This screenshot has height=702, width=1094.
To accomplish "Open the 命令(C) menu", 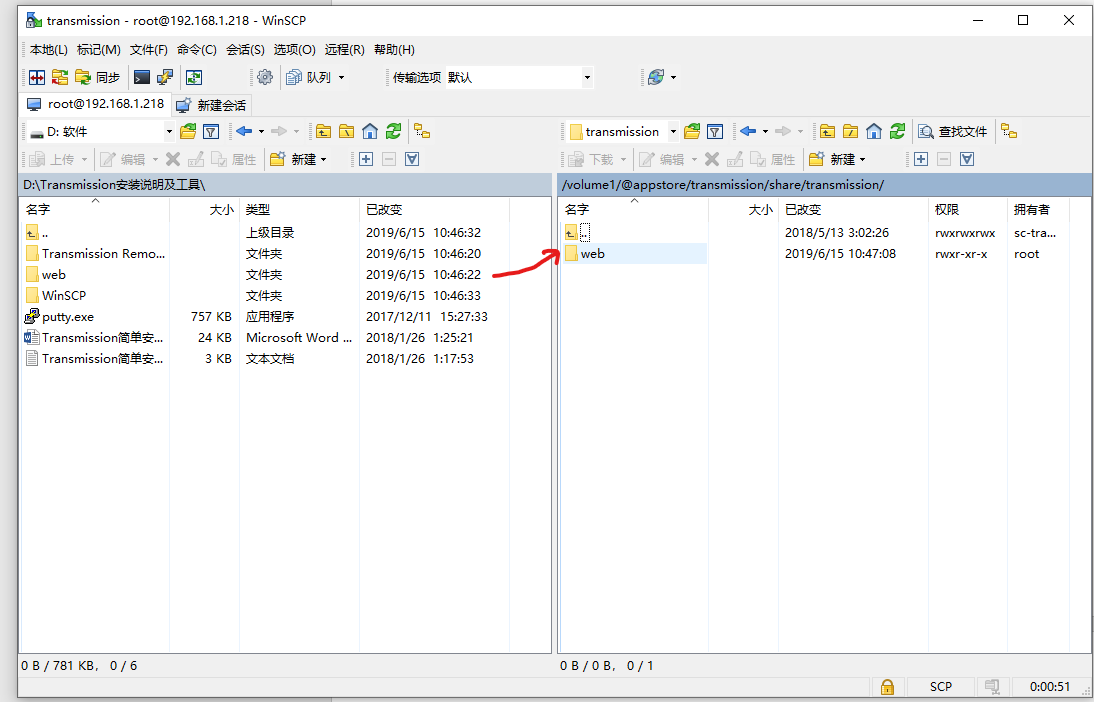I will click(x=197, y=50).
